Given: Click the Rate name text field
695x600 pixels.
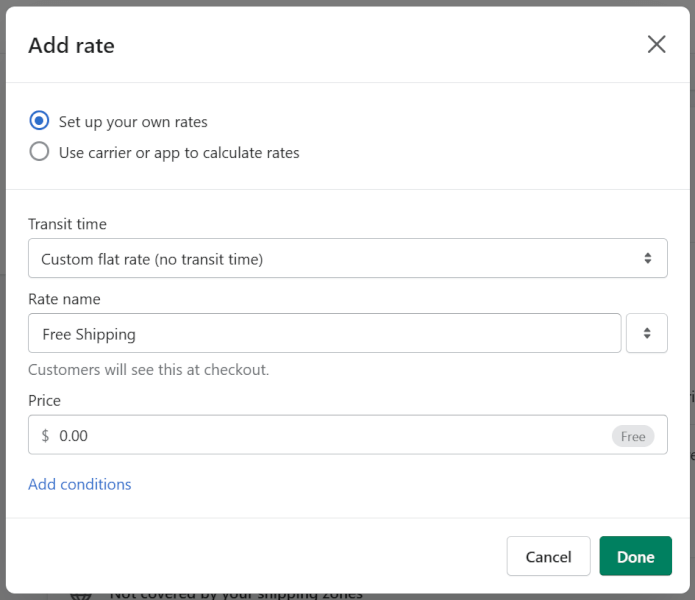Looking at the screenshot, I should point(324,333).
